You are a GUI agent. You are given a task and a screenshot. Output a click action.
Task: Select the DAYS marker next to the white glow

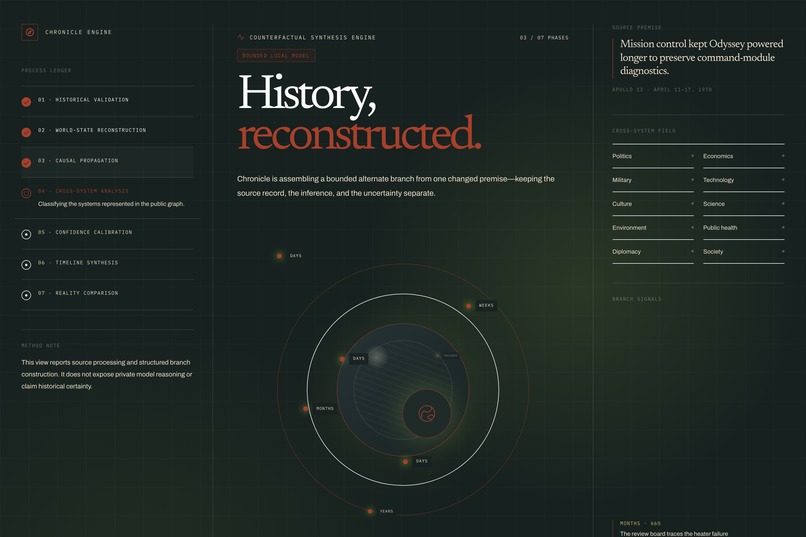(x=342, y=359)
